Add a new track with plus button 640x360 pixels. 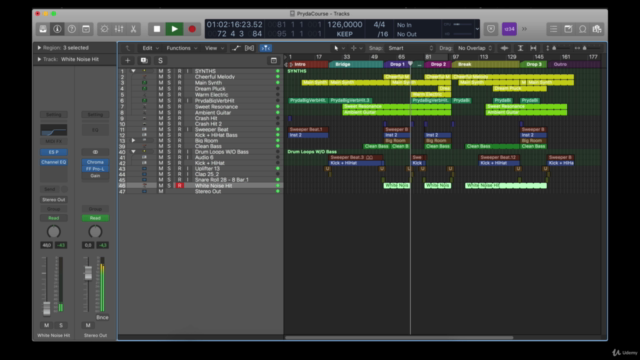click(128, 60)
